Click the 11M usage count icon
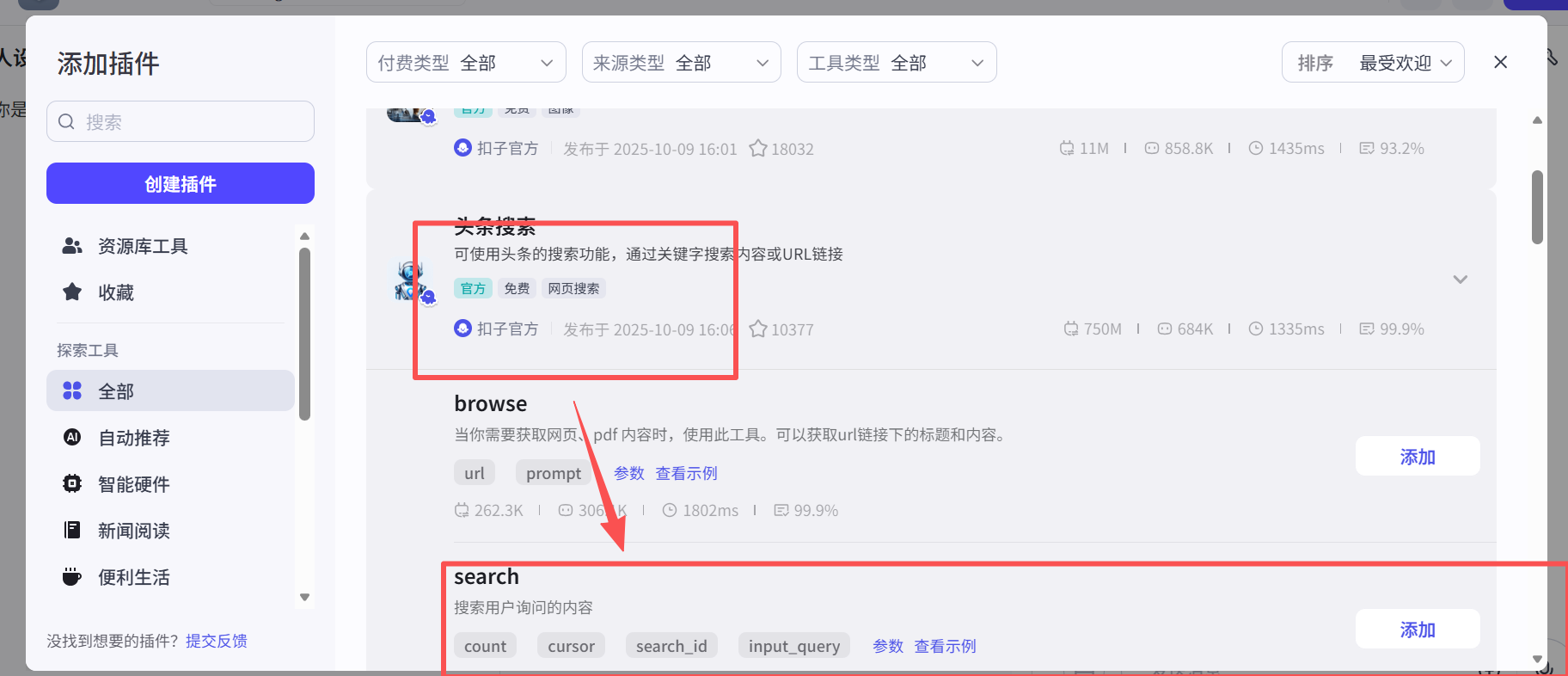The height and width of the screenshot is (676, 1568). 1067,148
